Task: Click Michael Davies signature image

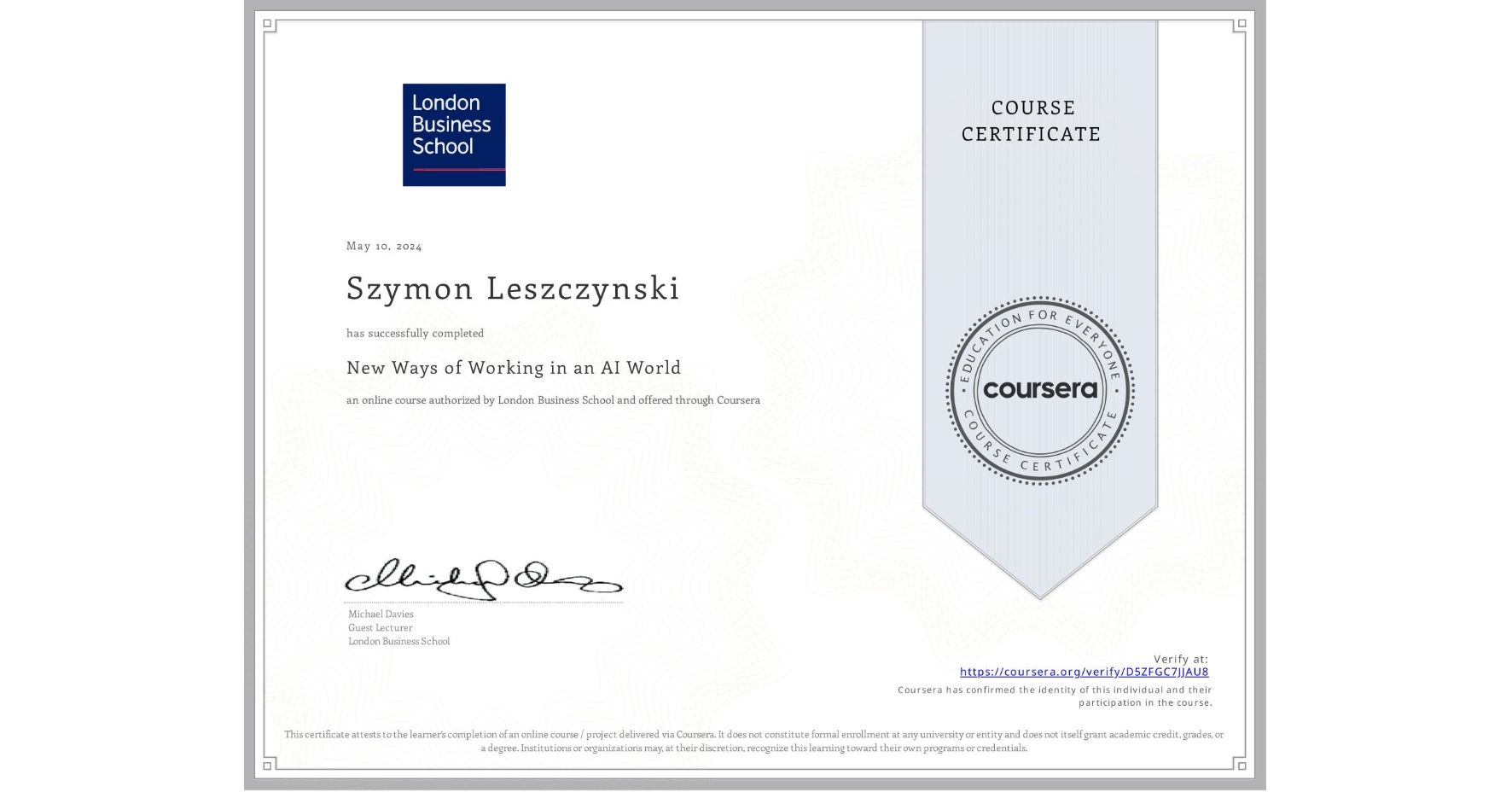Action: pos(484,579)
